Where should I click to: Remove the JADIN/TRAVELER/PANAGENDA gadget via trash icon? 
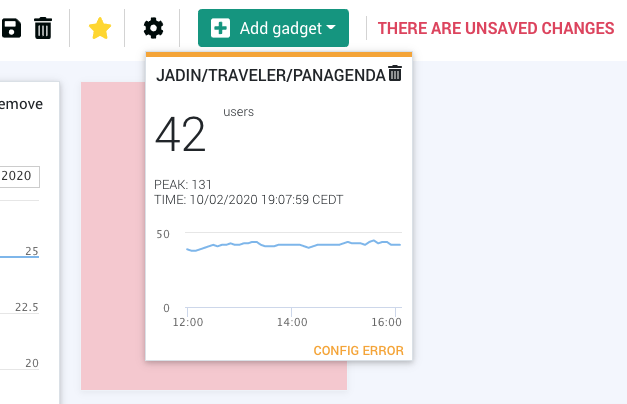[395, 73]
